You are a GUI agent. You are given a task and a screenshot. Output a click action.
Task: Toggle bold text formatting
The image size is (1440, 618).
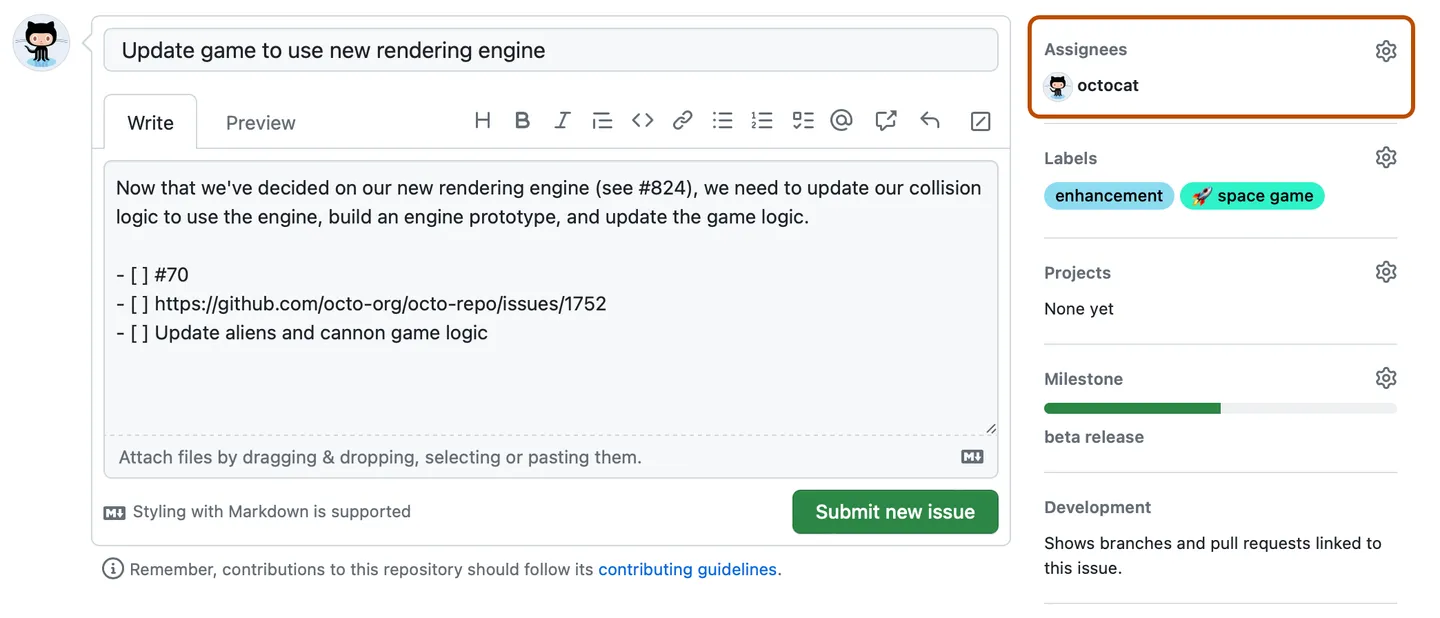tap(522, 121)
